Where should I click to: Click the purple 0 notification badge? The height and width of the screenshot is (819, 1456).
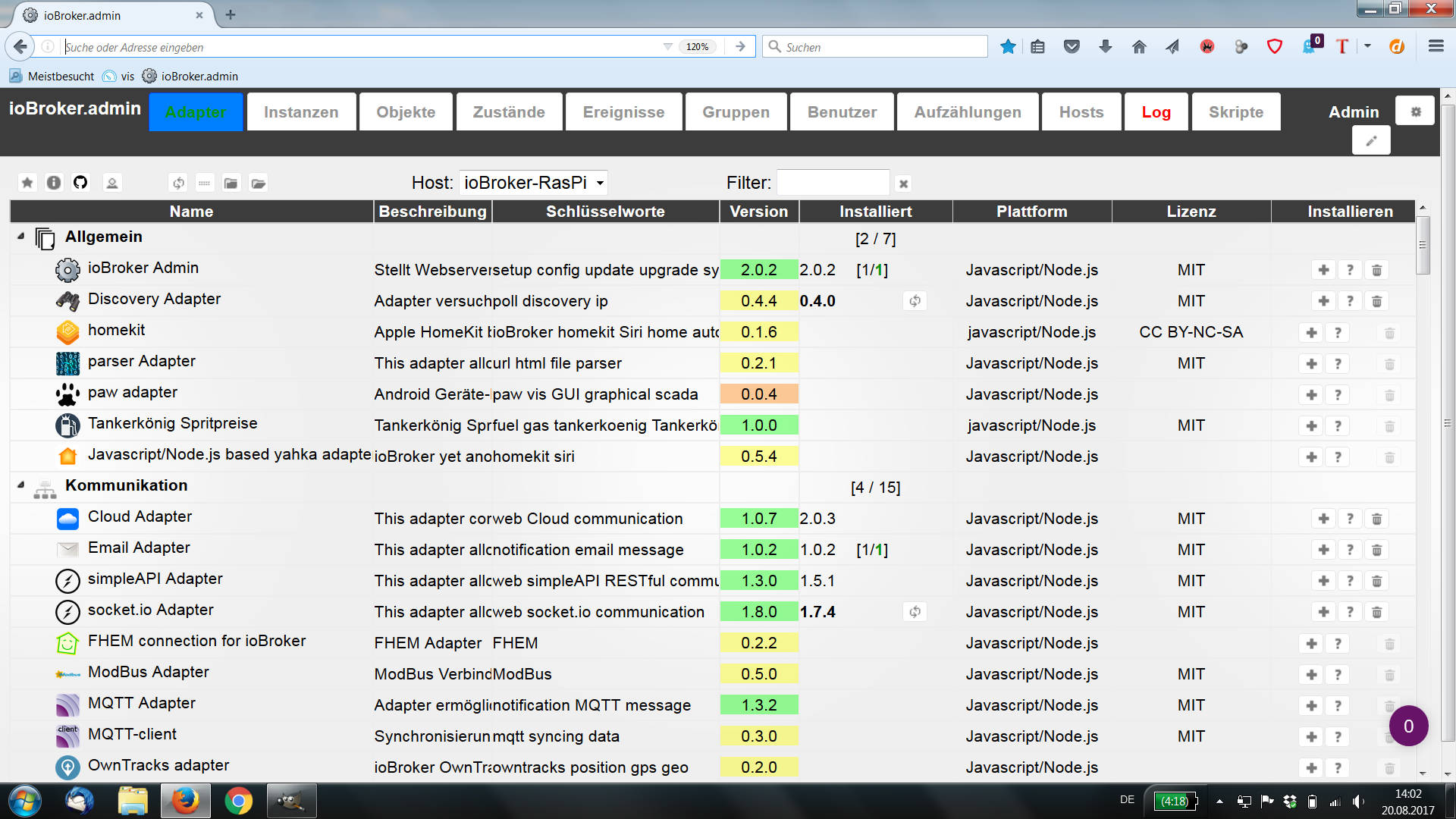[x=1408, y=726]
